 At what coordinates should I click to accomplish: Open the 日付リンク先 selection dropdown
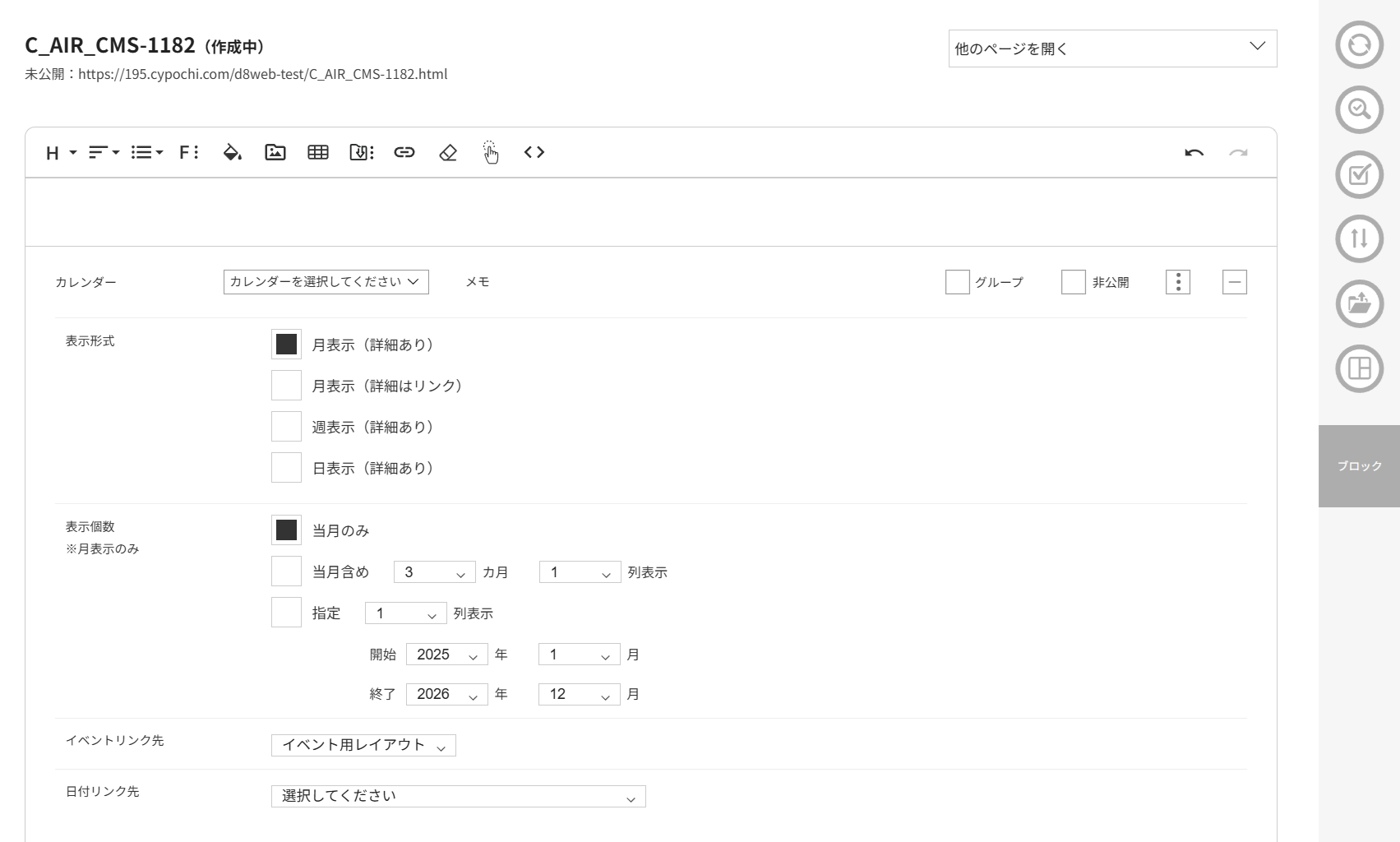[x=457, y=795]
